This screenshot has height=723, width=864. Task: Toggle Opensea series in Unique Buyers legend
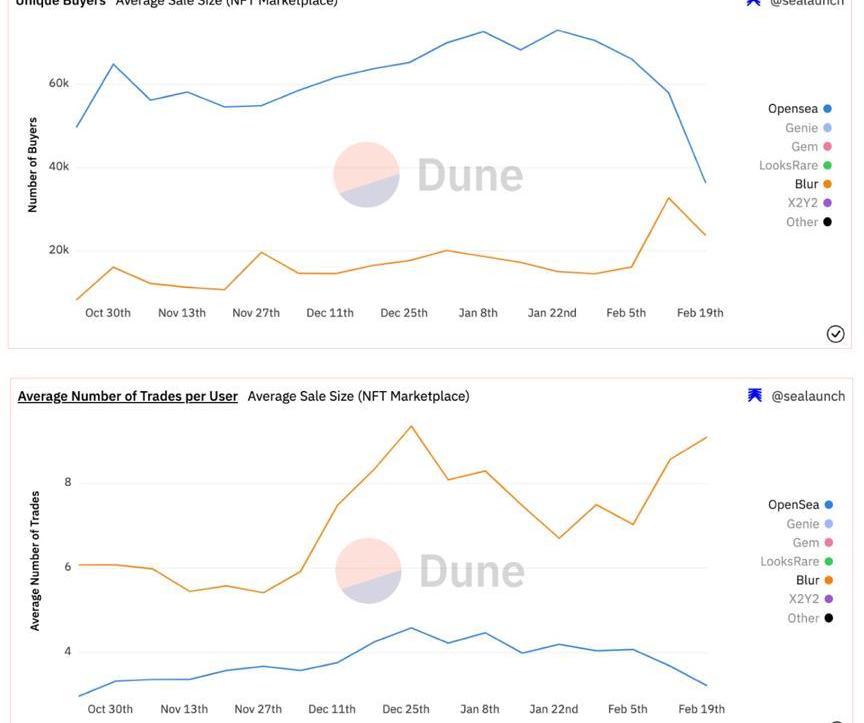(793, 109)
